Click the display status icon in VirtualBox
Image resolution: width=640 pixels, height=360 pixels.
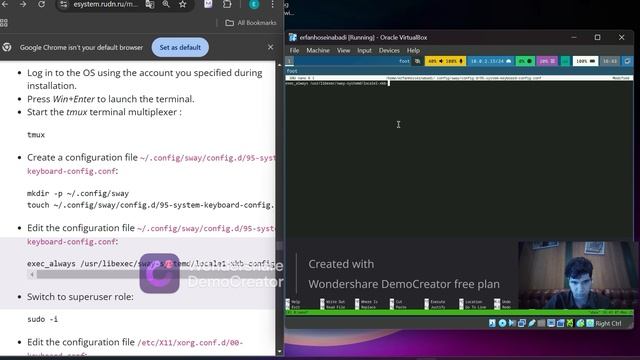tap(551, 323)
